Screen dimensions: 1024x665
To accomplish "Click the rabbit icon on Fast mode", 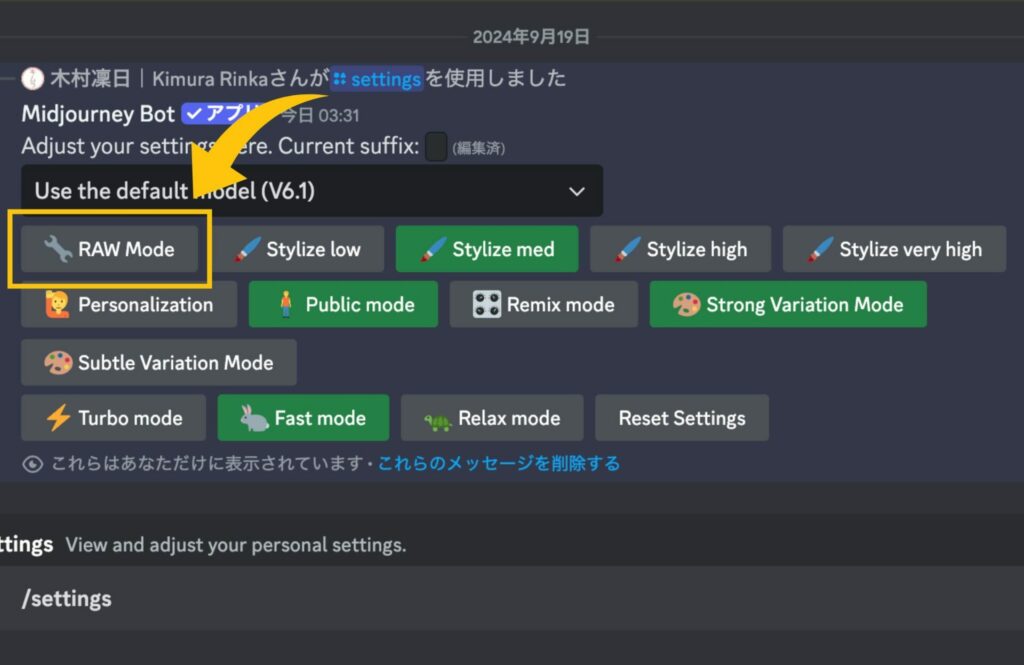I will 252,418.
